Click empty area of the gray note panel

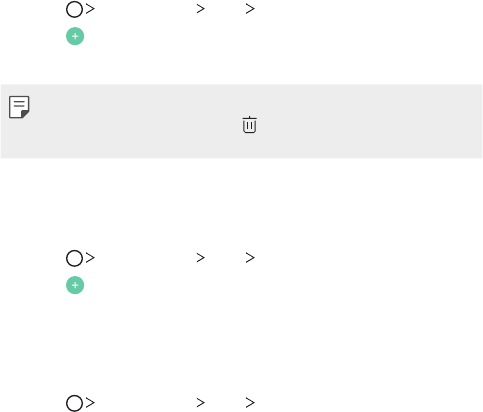pos(367,121)
